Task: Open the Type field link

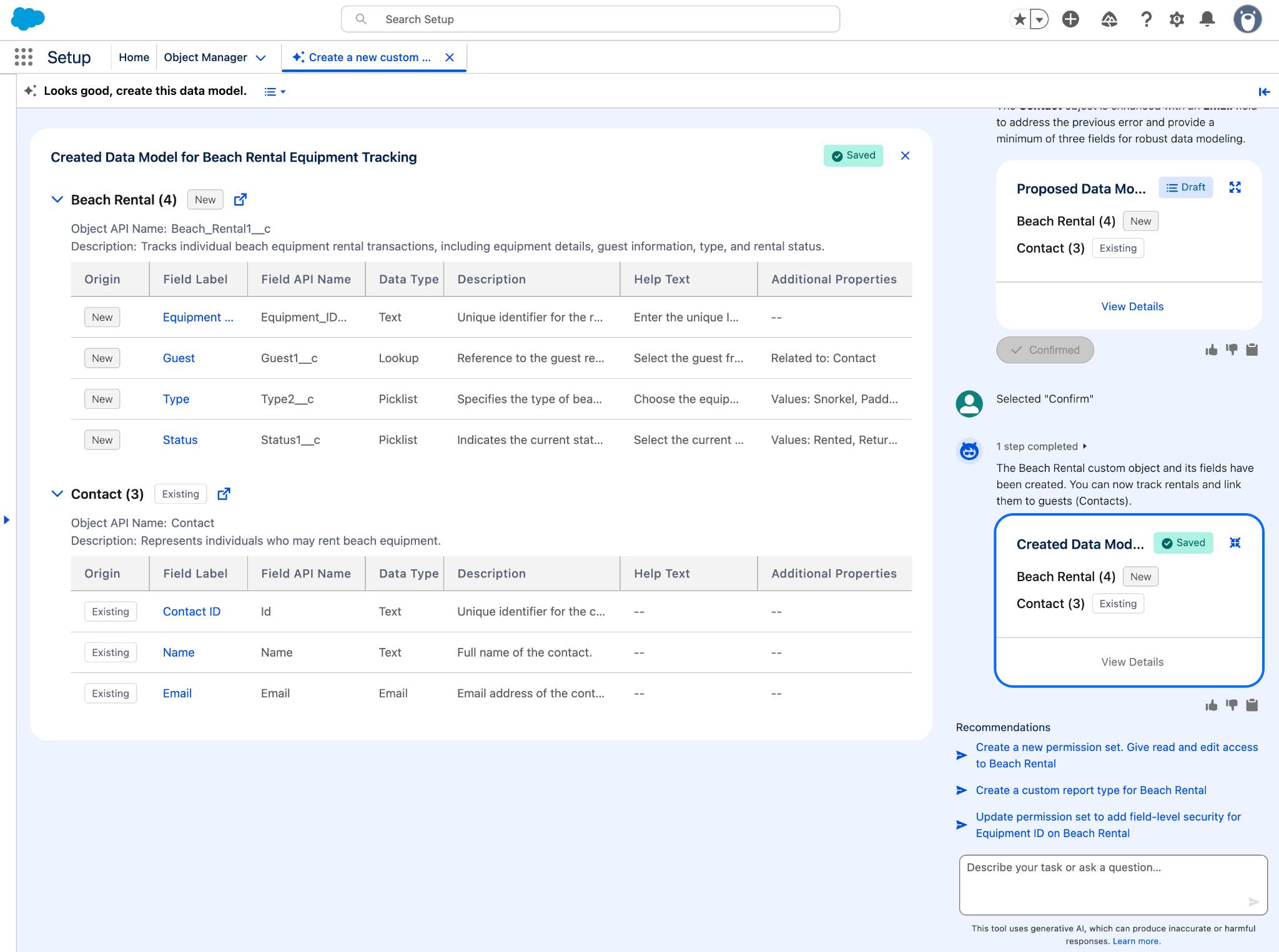Action: [176, 399]
